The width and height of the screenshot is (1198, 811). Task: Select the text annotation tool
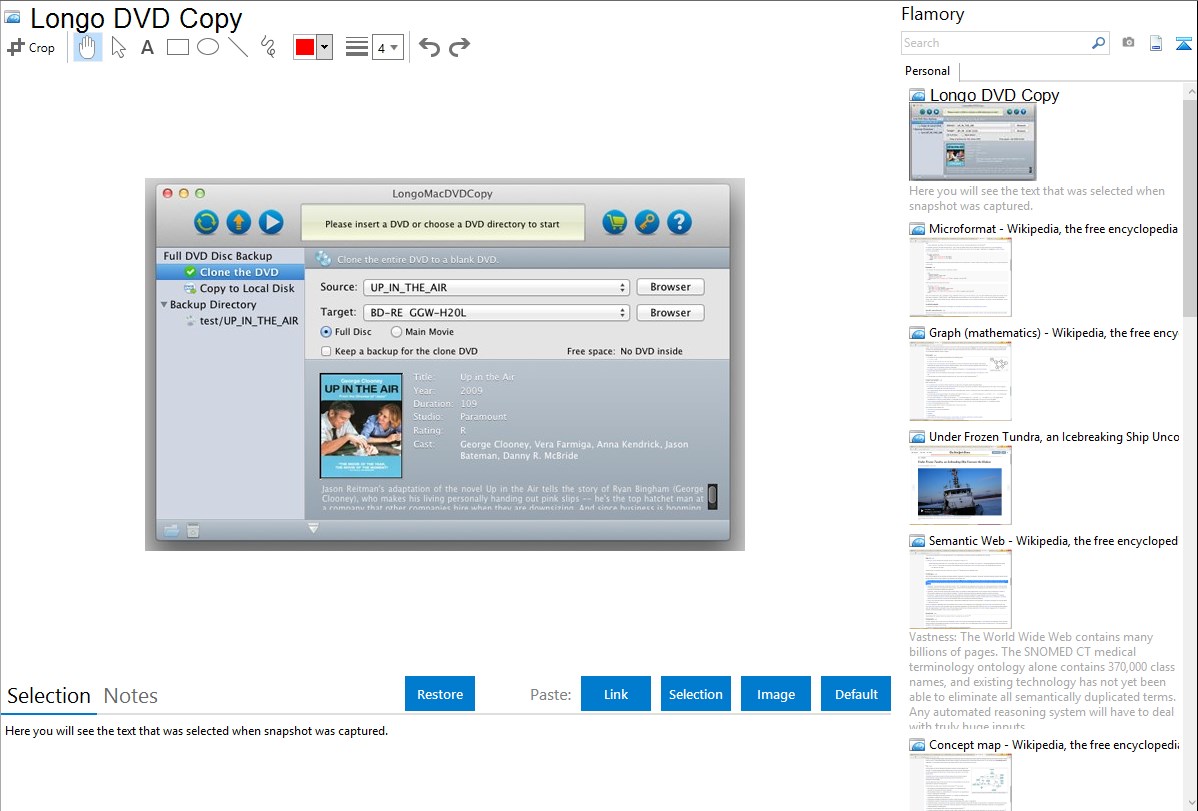pos(147,47)
